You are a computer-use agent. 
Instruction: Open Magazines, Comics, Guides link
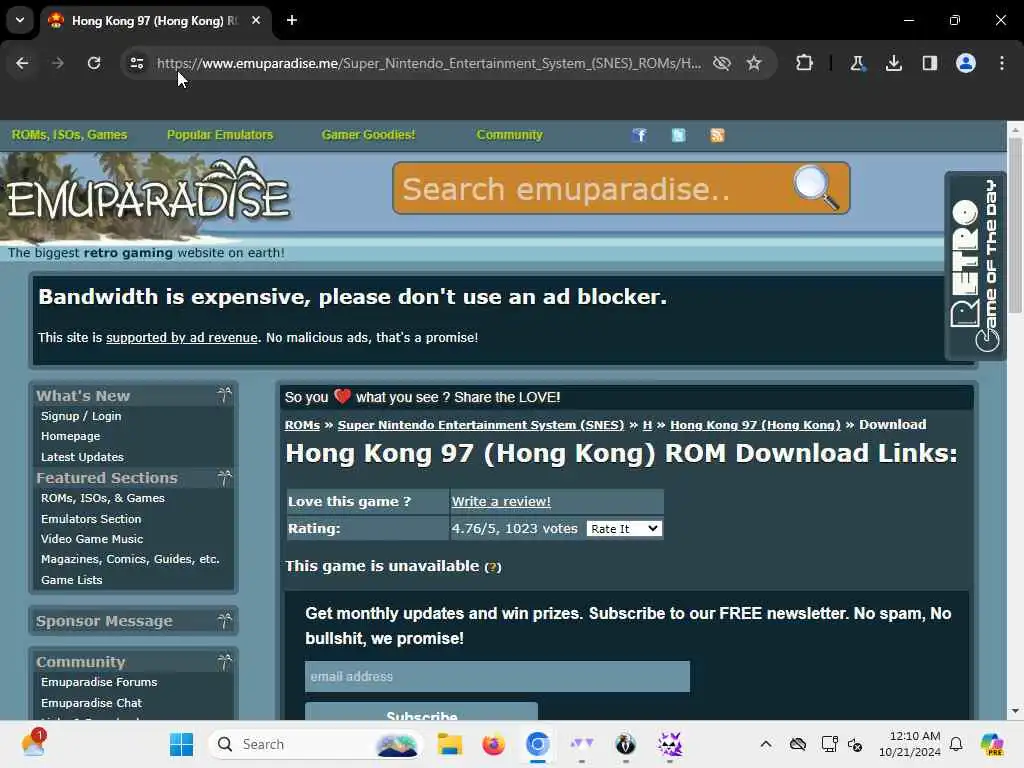point(130,560)
